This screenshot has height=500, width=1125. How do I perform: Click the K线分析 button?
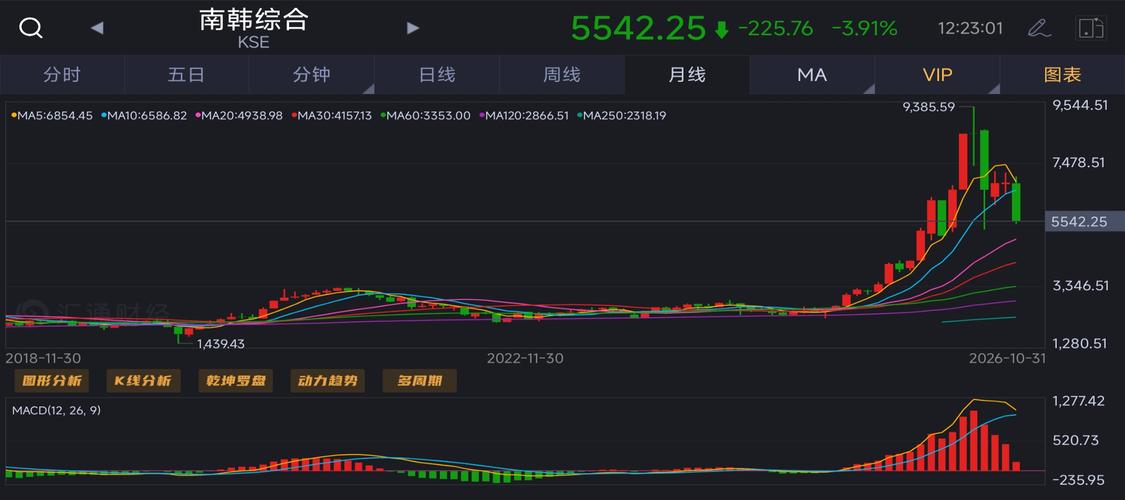coord(143,381)
